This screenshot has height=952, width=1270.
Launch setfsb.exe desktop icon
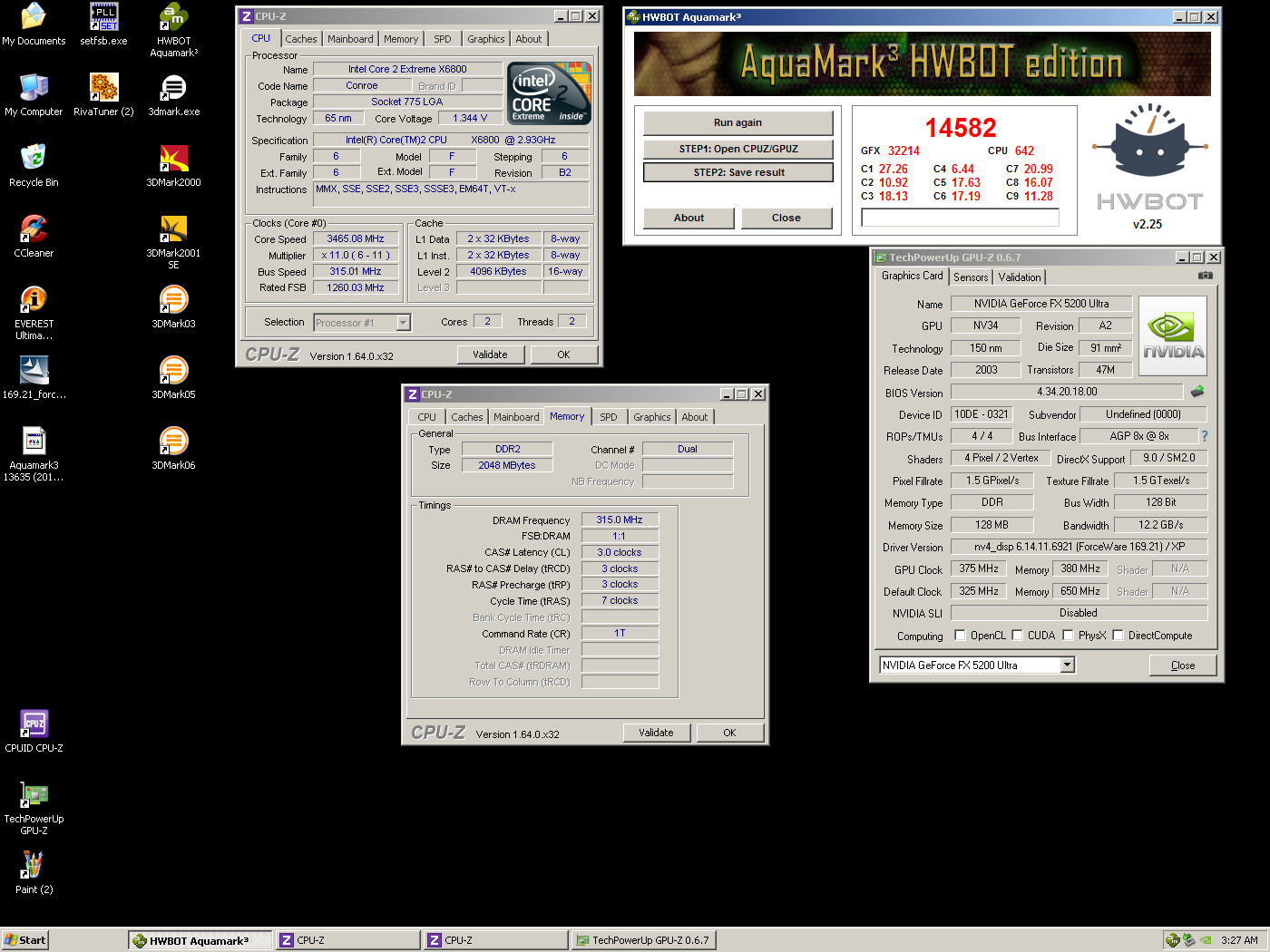(103, 25)
